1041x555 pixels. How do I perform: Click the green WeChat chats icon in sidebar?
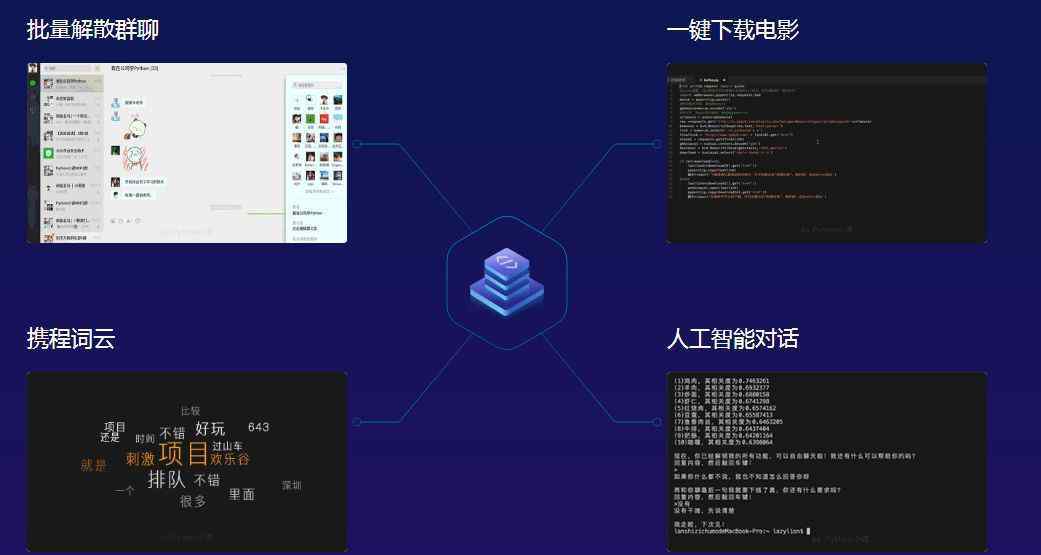pos(33,83)
